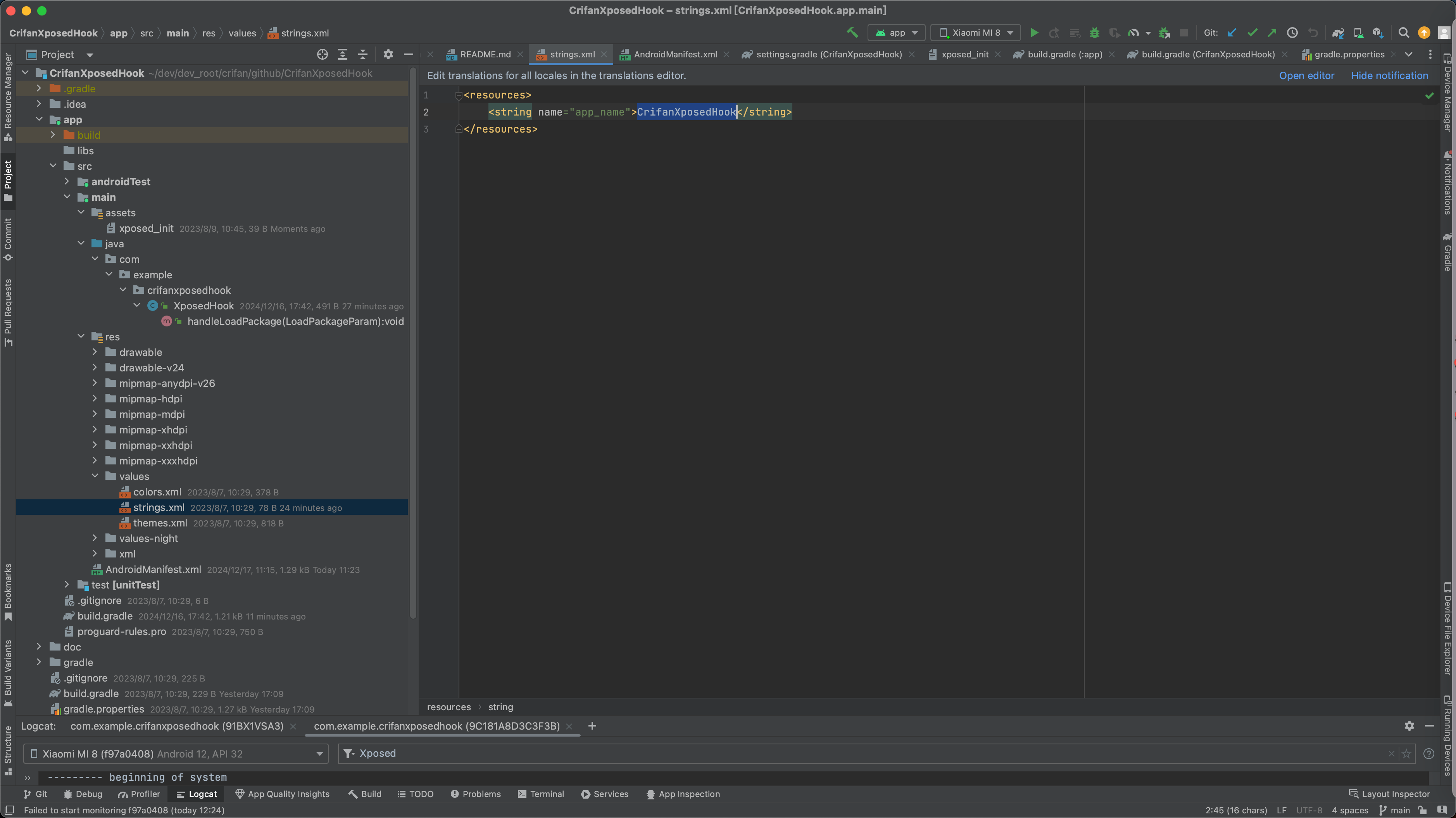Image resolution: width=1456 pixels, height=818 pixels.
Task: Click the Logcat filter funnel icon
Action: pyautogui.click(x=349, y=754)
